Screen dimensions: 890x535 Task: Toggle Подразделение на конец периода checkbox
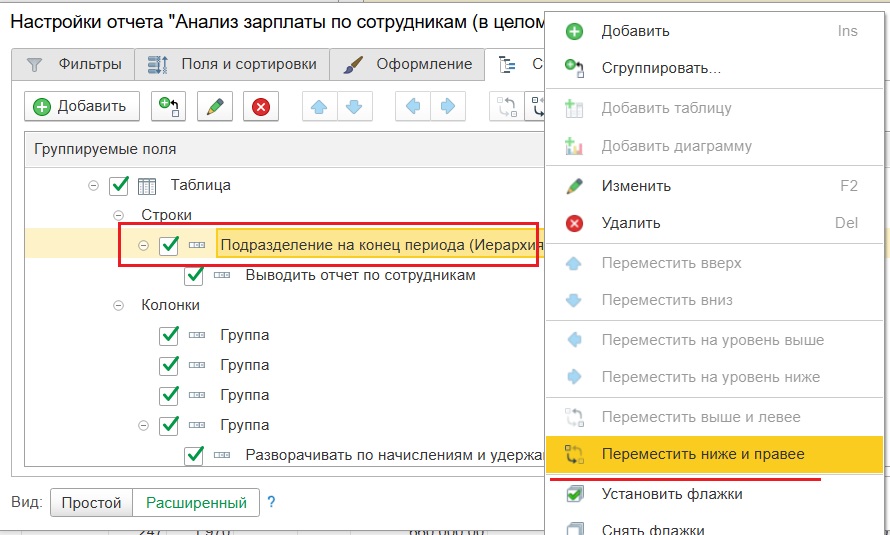(169, 245)
